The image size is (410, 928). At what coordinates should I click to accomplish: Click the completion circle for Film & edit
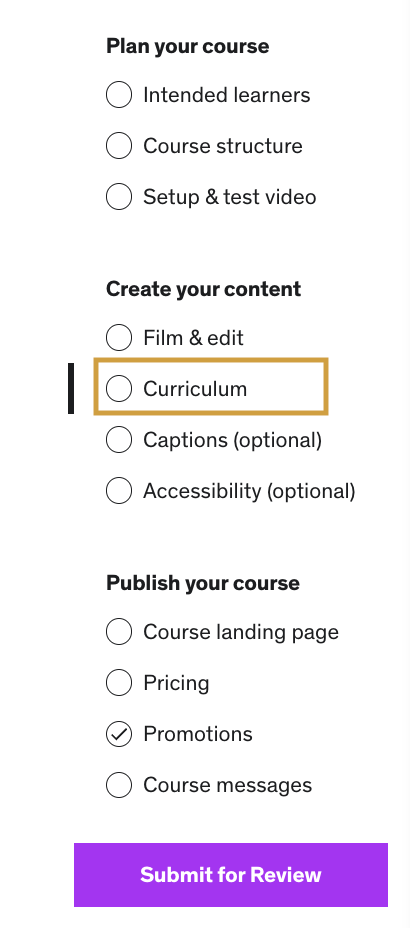point(119,337)
